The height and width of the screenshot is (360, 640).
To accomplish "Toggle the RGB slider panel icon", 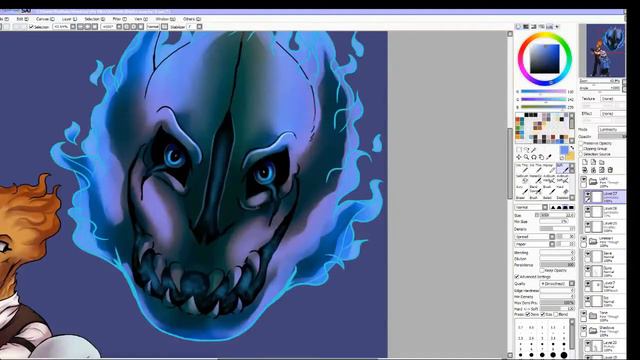I will (526, 27).
